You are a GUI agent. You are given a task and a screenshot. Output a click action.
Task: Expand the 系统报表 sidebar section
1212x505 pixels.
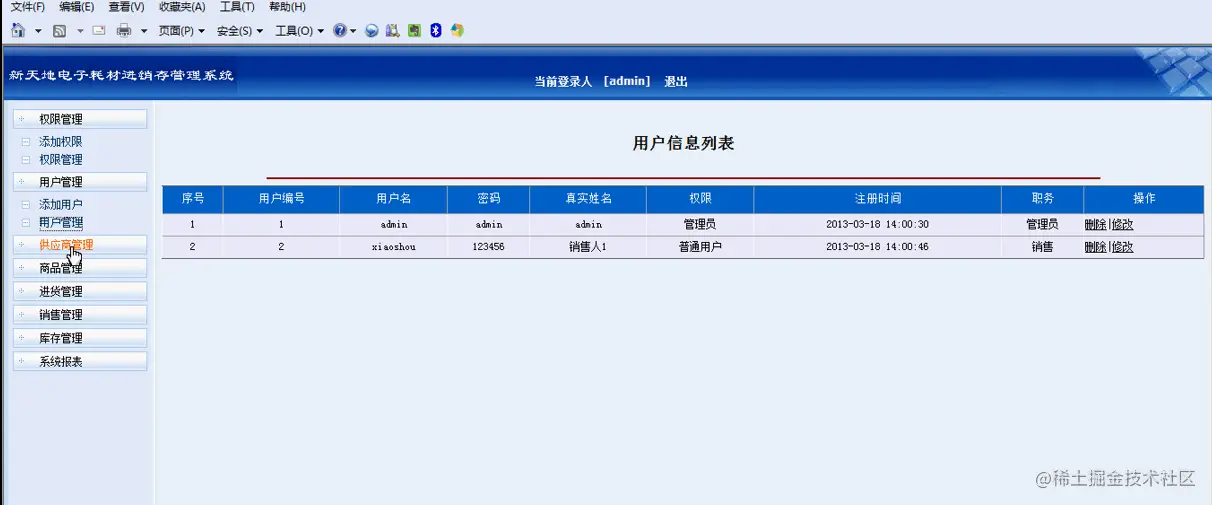tap(80, 362)
